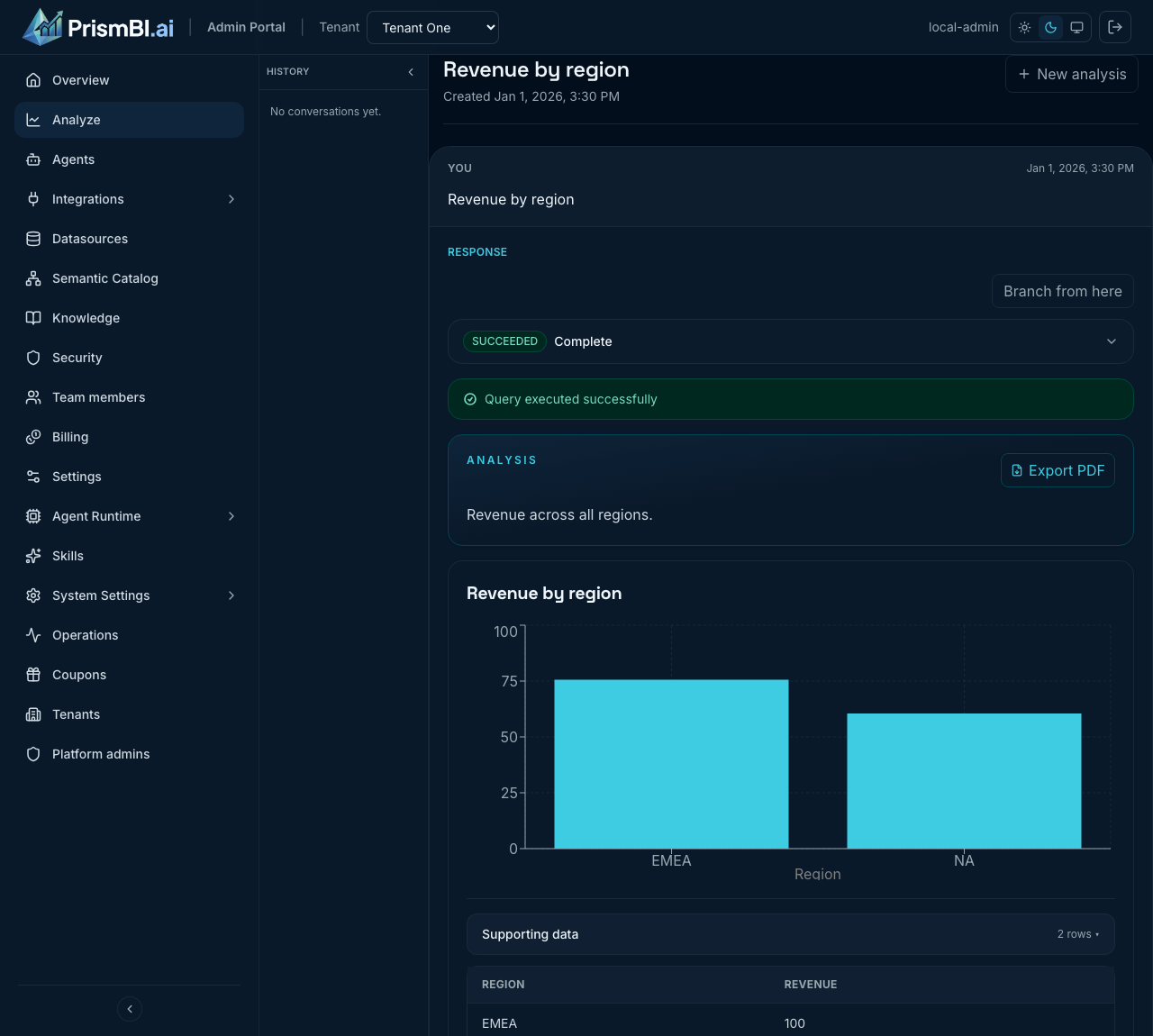
Task: Click the Branch from here button
Action: [1063, 291]
